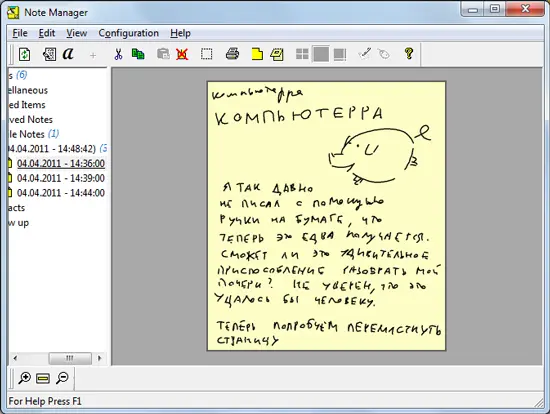Open the Configuration menu

click(128, 33)
